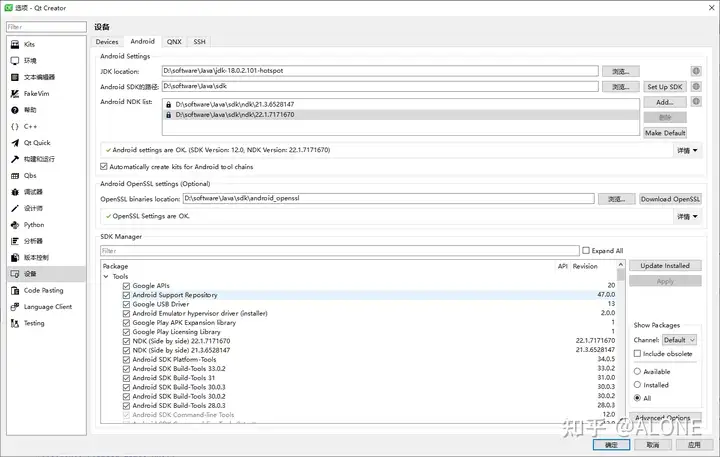Image resolution: width=720 pixels, height=457 pixels.
Task: Select the 分析器 icon in sidebar
Action: coord(15,241)
